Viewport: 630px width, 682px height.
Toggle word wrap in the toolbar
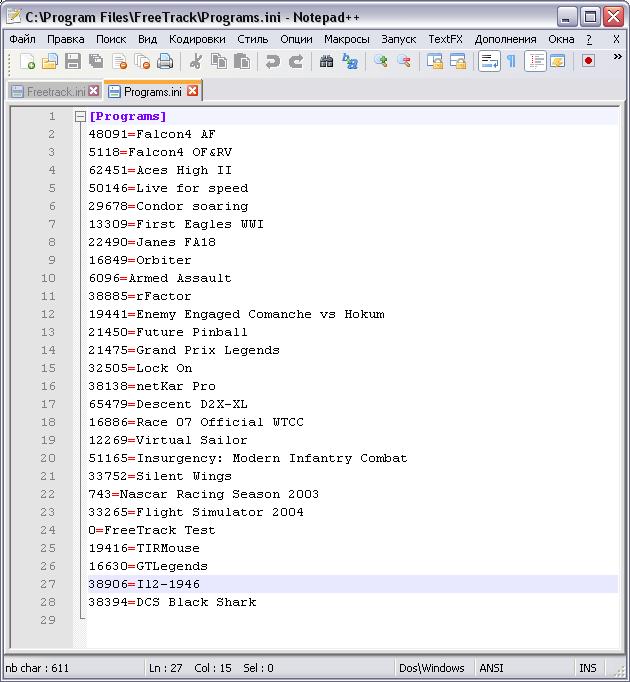pos(489,61)
